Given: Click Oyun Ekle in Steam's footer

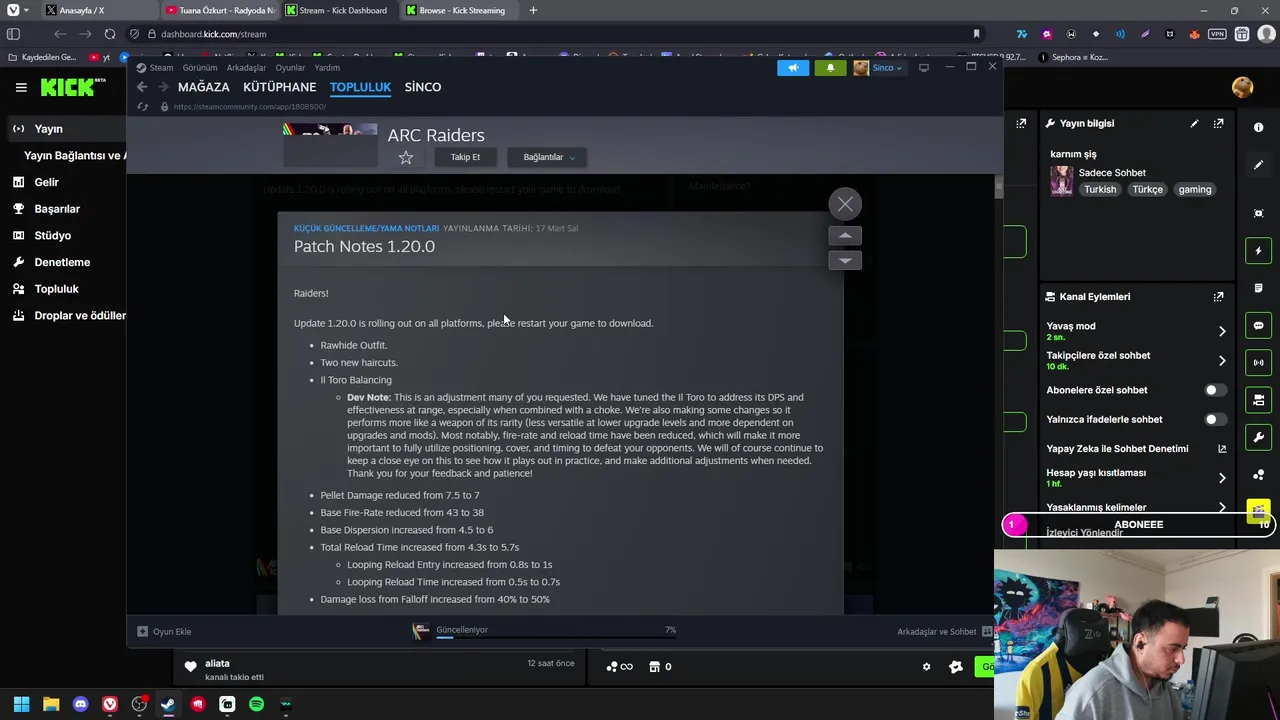Looking at the screenshot, I should 164,631.
